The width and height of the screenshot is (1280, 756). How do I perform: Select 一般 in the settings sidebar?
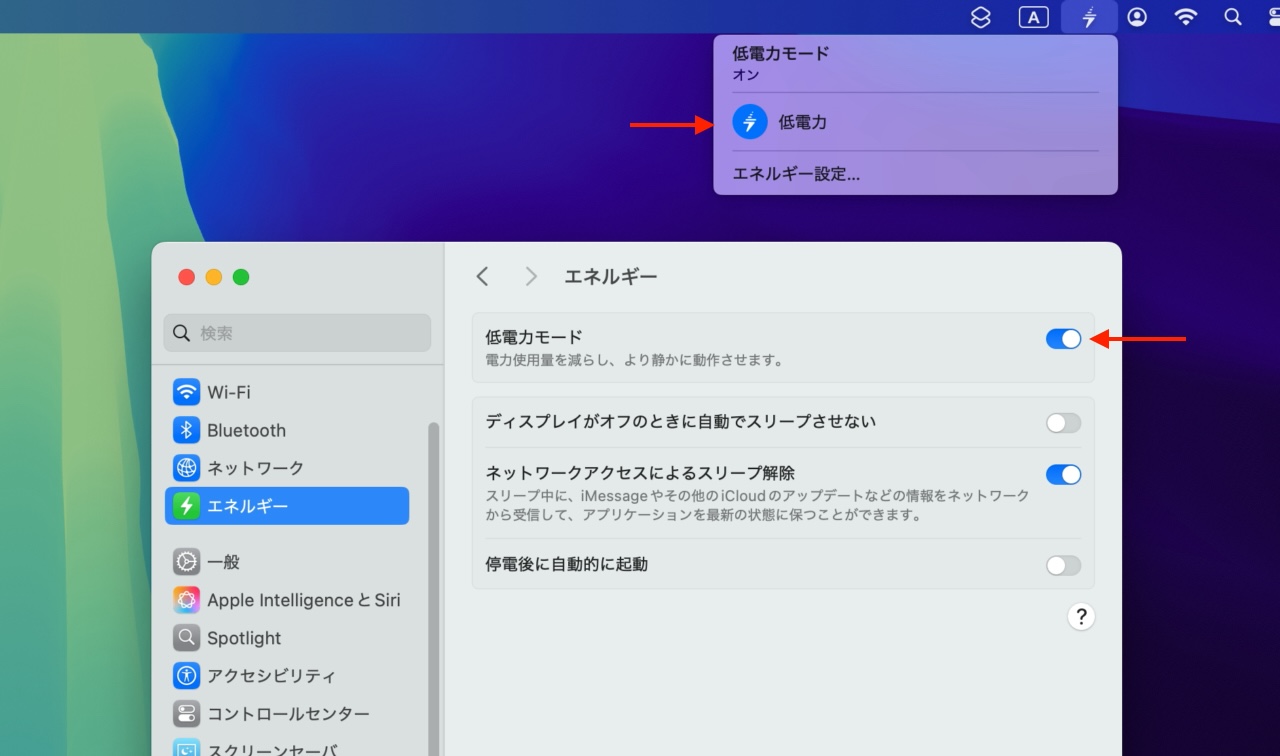[287, 562]
